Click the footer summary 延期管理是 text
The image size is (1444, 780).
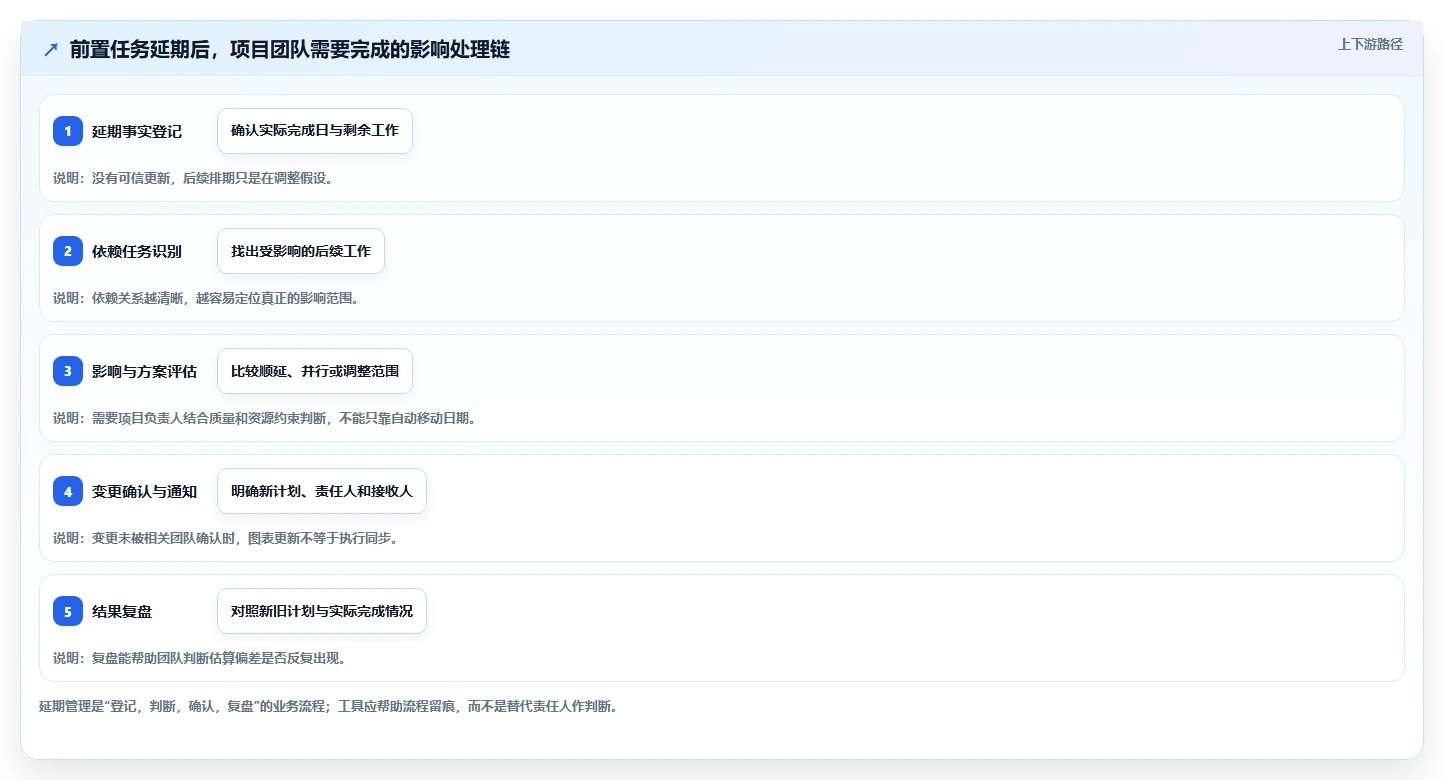[328, 707]
